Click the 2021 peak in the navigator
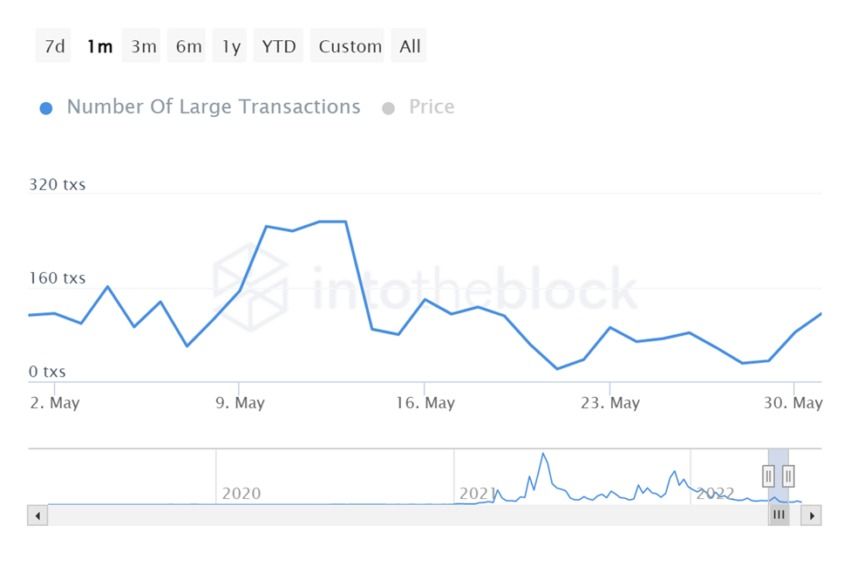Viewport: 850px width, 567px height. pyautogui.click(x=543, y=456)
